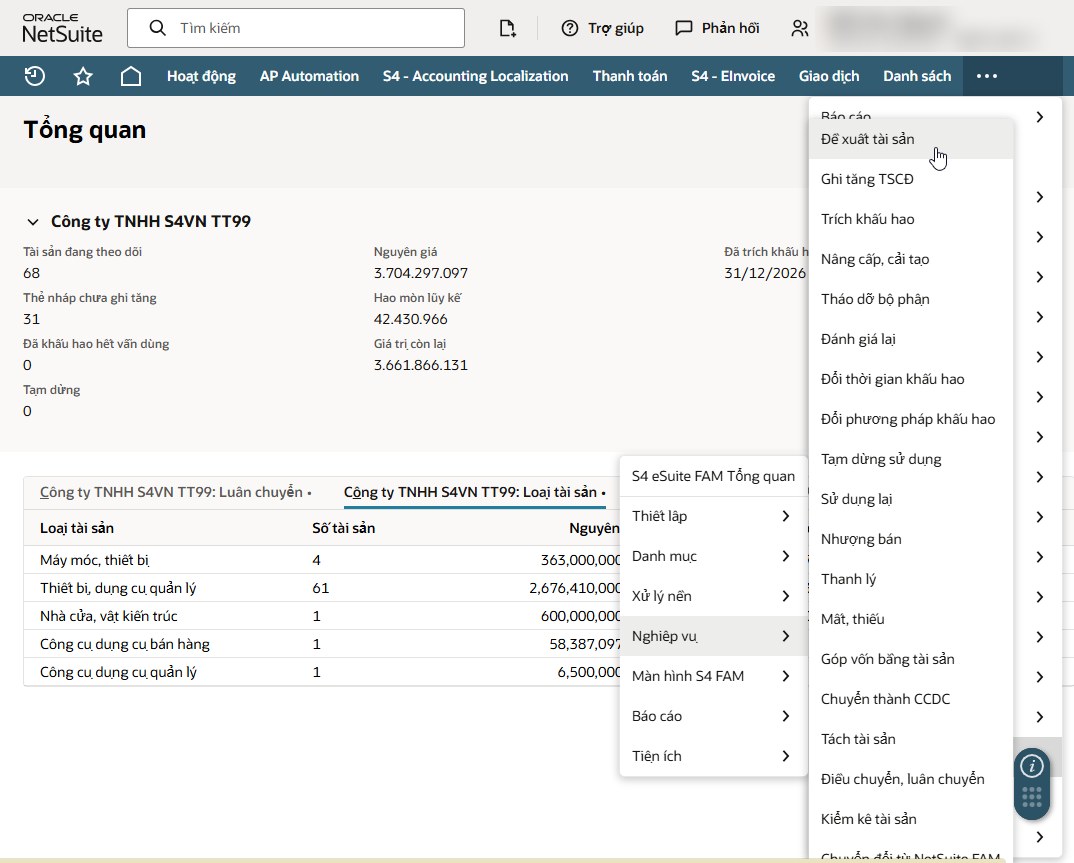Expand the Màn hình S4 FAM submenu
Viewport: 1074px width, 863px height.
pyautogui.click(x=712, y=676)
